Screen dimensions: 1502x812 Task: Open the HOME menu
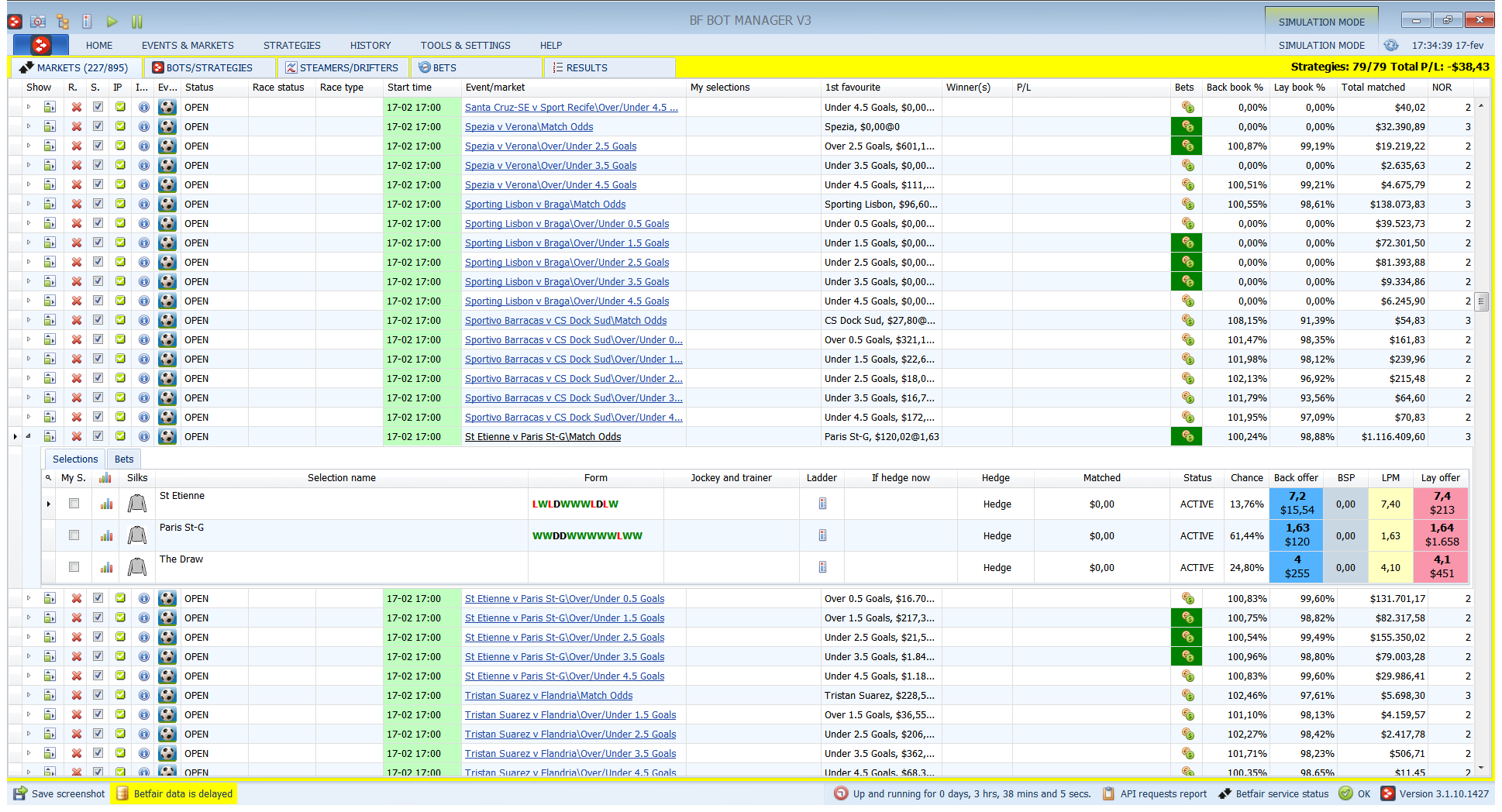coord(99,46)
